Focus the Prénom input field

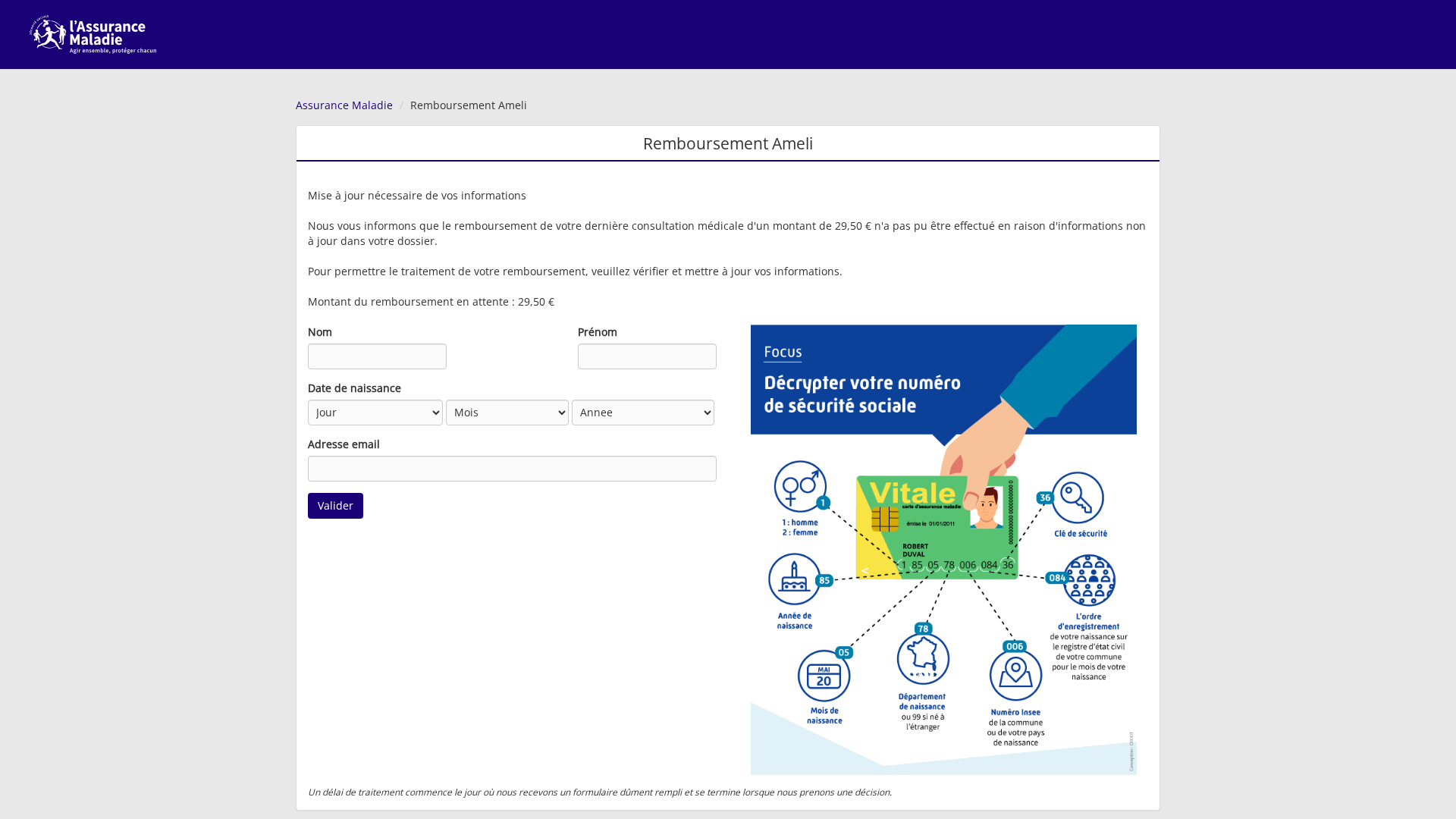click(647, 356)
